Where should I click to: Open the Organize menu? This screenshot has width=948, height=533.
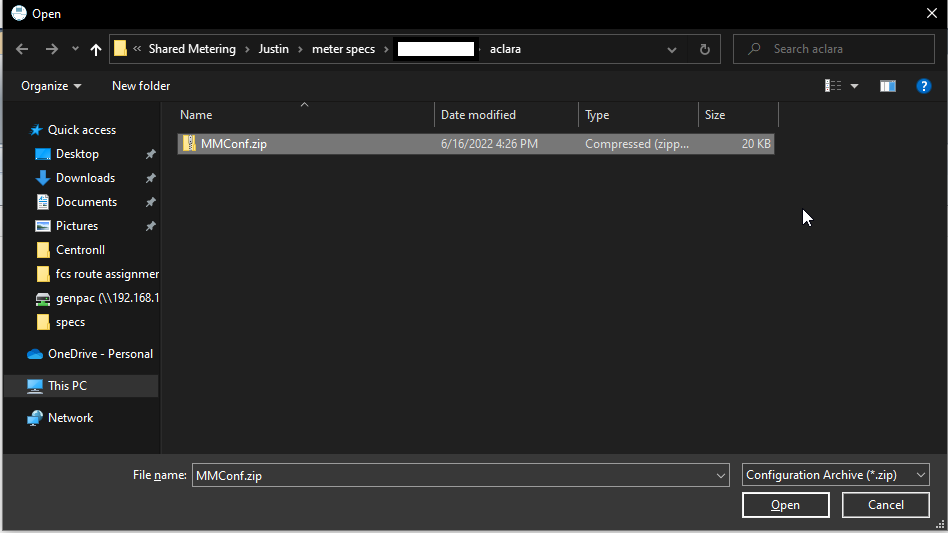[x=51, y=86]
